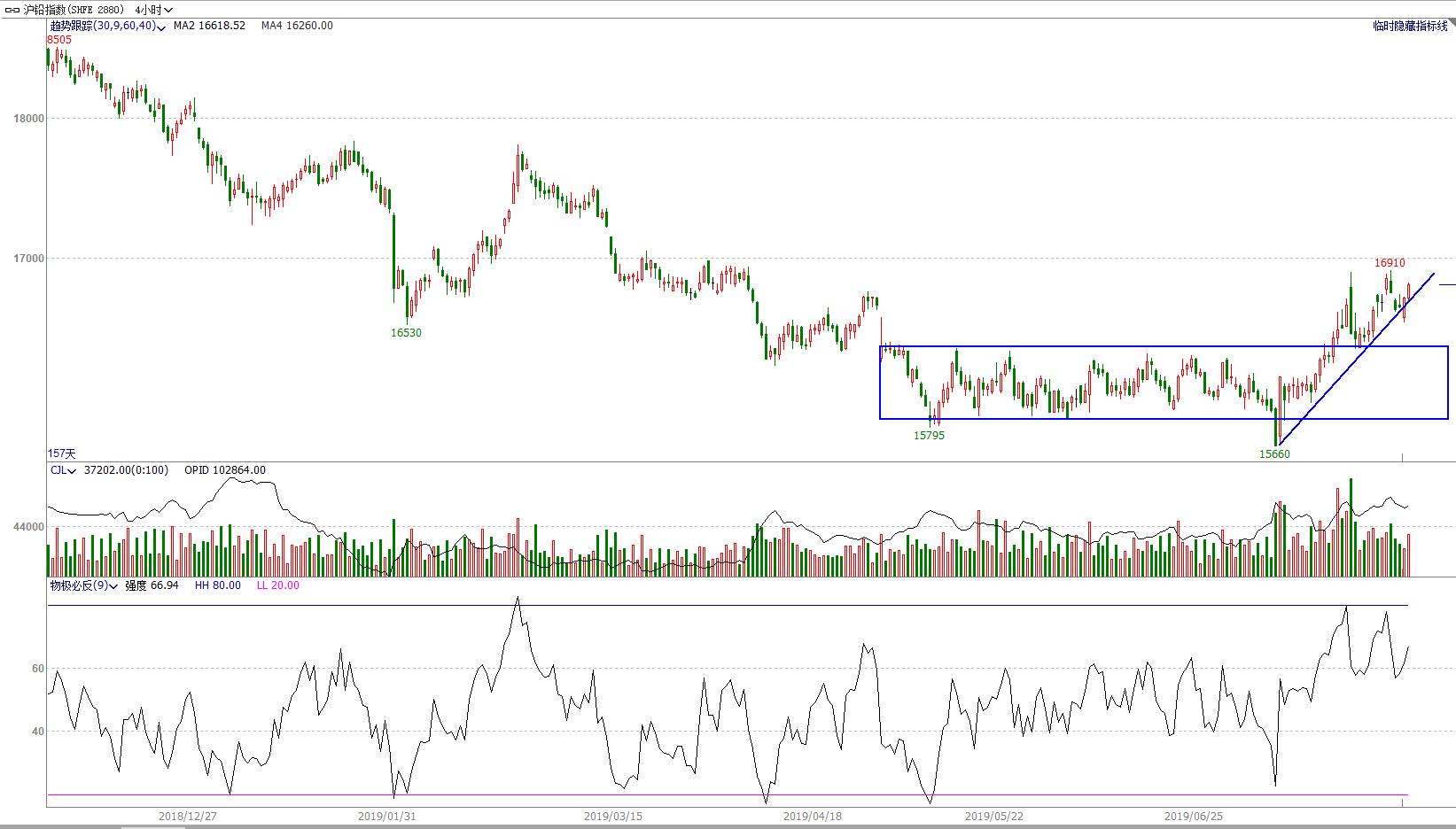
Task: Click the 15795 low price label
Action: 930,436
